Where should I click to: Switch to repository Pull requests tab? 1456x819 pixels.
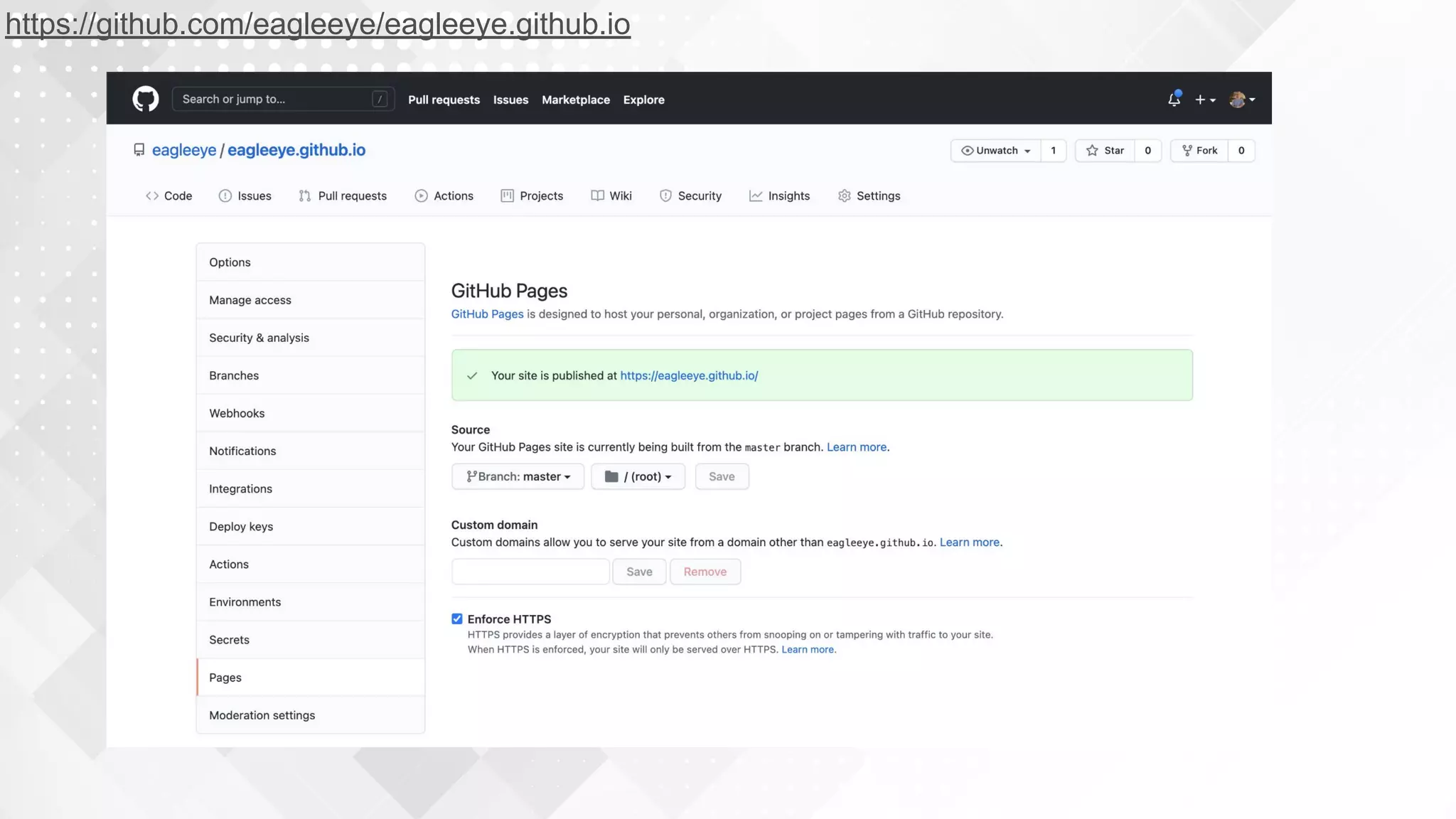coord(343,196)
